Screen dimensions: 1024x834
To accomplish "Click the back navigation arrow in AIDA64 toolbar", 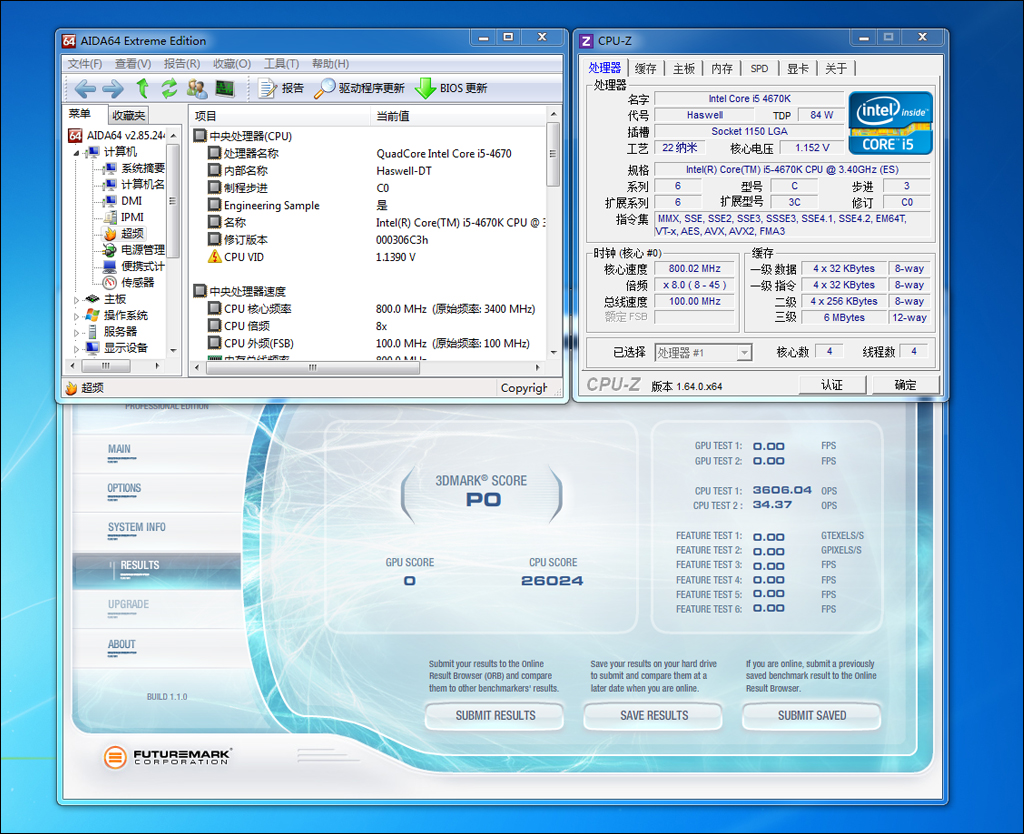I will click(x=85, y=89).
